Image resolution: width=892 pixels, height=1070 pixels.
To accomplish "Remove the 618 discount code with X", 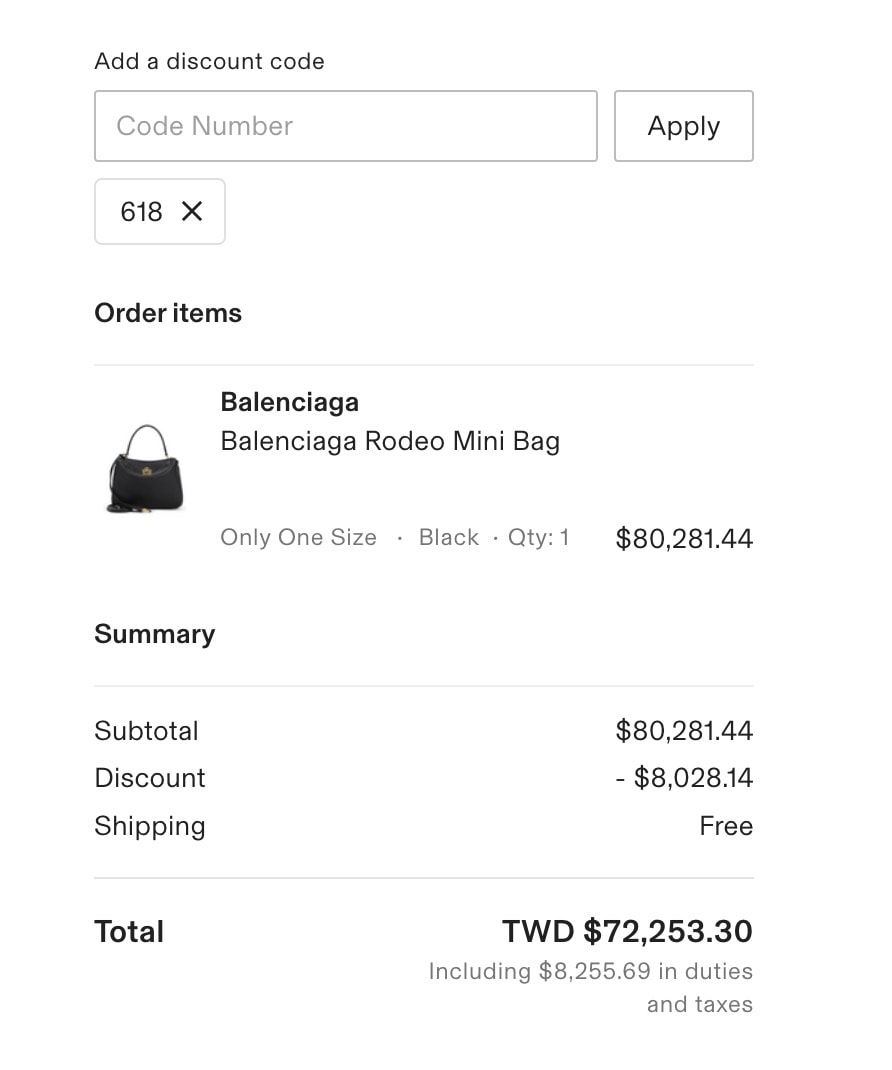I will tap(192, 212).
